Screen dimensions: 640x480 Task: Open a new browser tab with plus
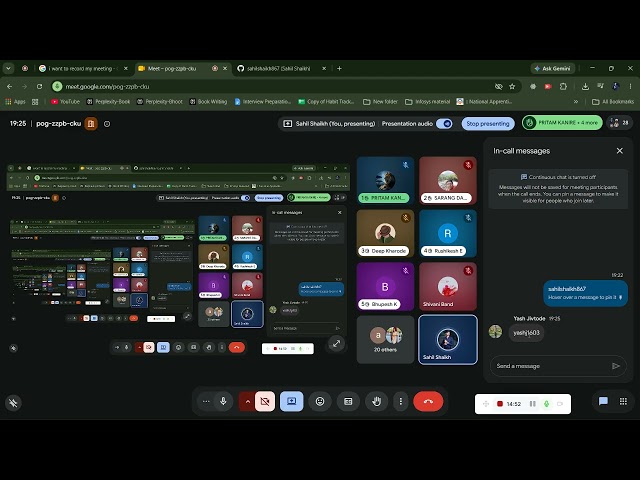[339, 69]
